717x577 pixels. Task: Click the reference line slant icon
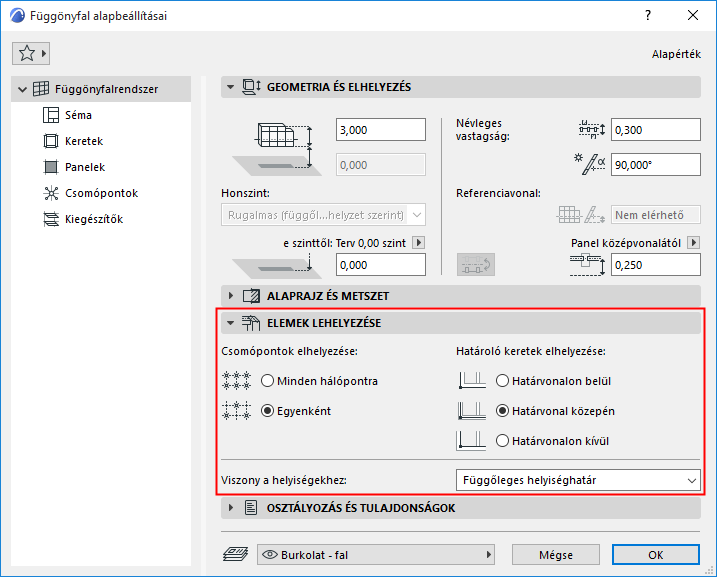tap(594, 214)
